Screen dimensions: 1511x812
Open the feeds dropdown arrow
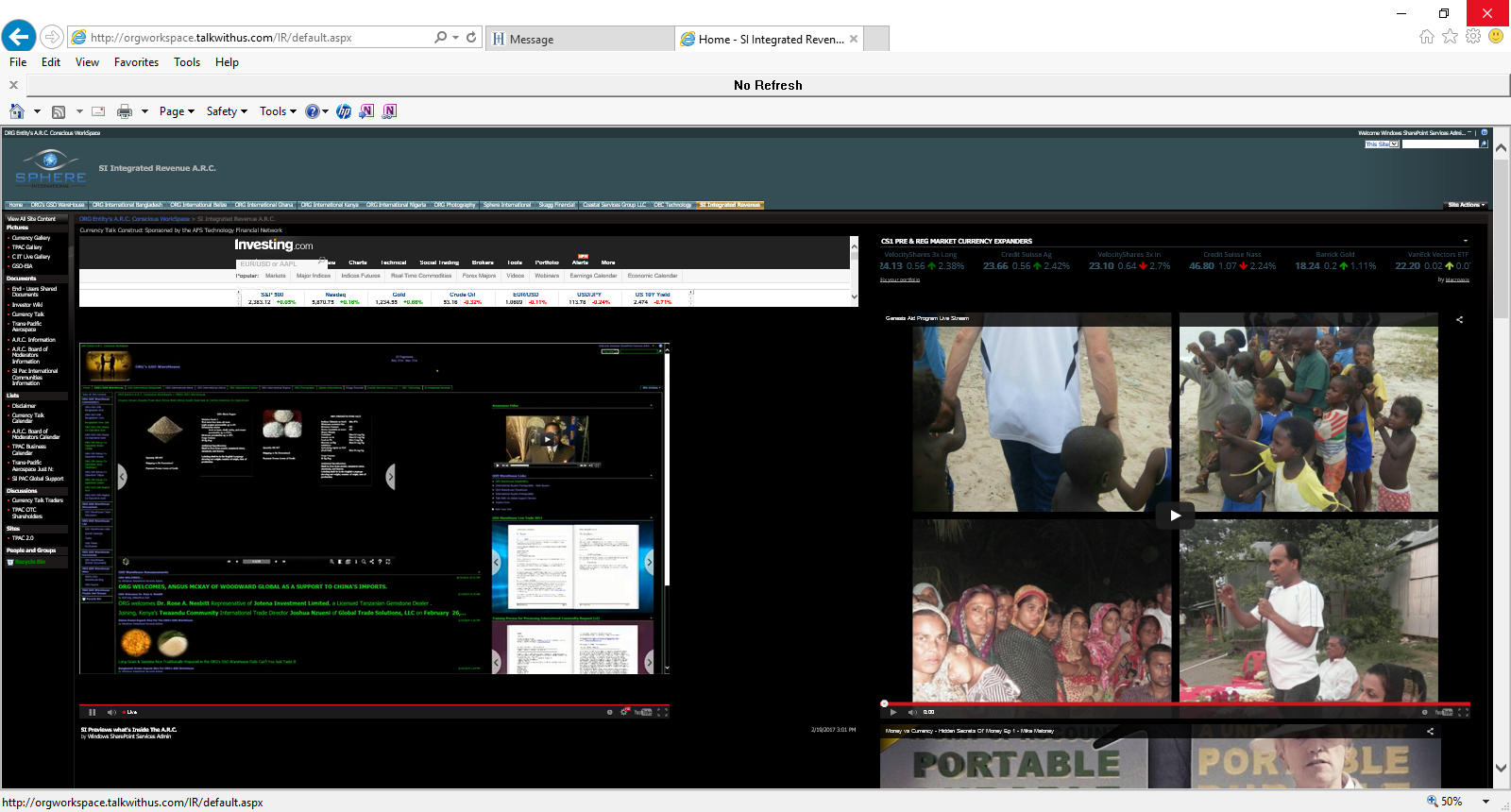[x=79, y=111]
